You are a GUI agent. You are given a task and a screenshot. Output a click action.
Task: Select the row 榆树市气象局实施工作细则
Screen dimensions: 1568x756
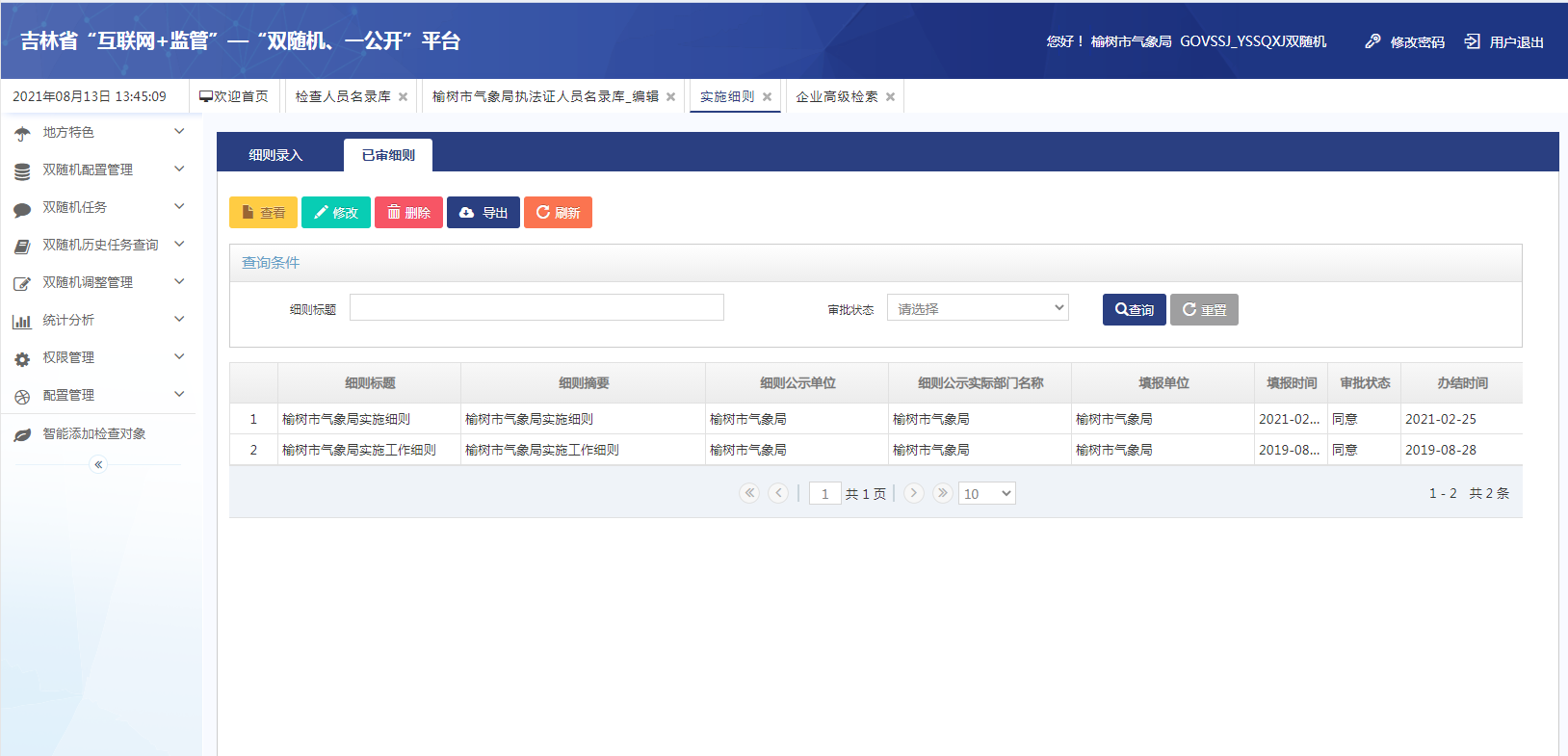tap(358, 450)
